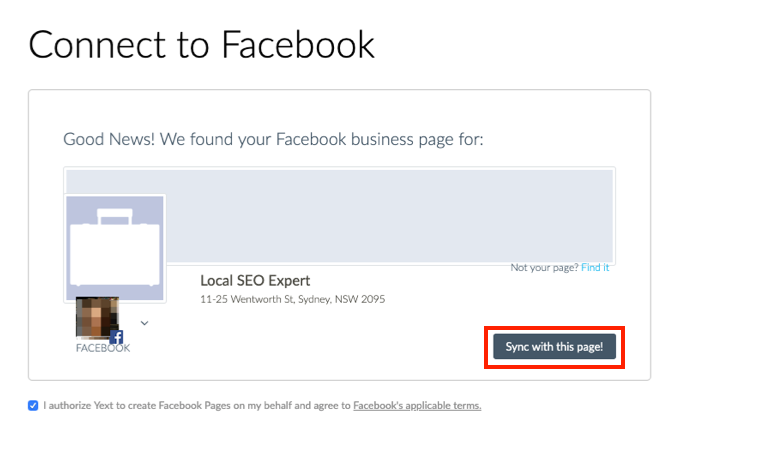The height and width of the screenshot is (461, 762).
Task: Click the briefcase handle in the page picture
Action: click(x=115, y=217)
